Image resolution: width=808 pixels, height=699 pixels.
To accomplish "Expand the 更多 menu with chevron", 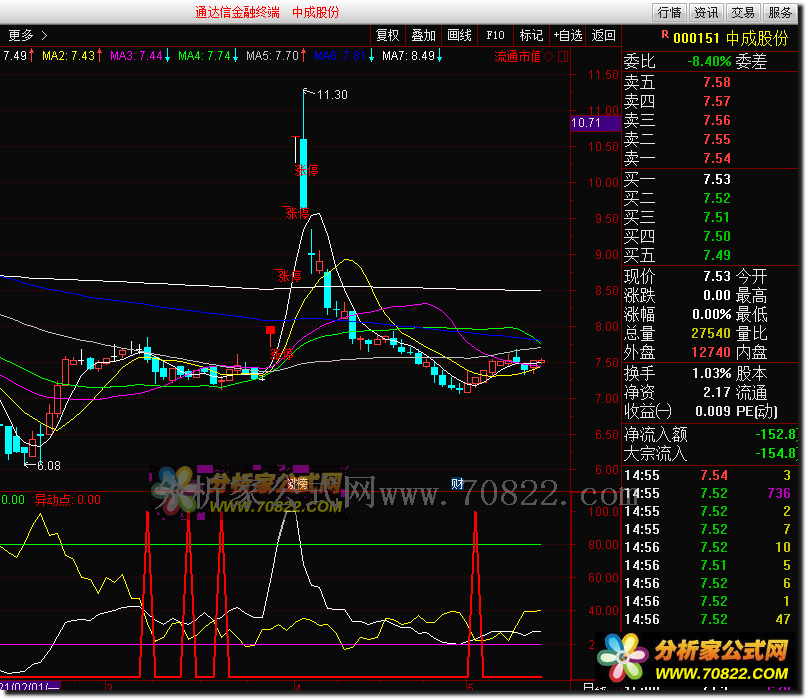I will coord(28,36).
